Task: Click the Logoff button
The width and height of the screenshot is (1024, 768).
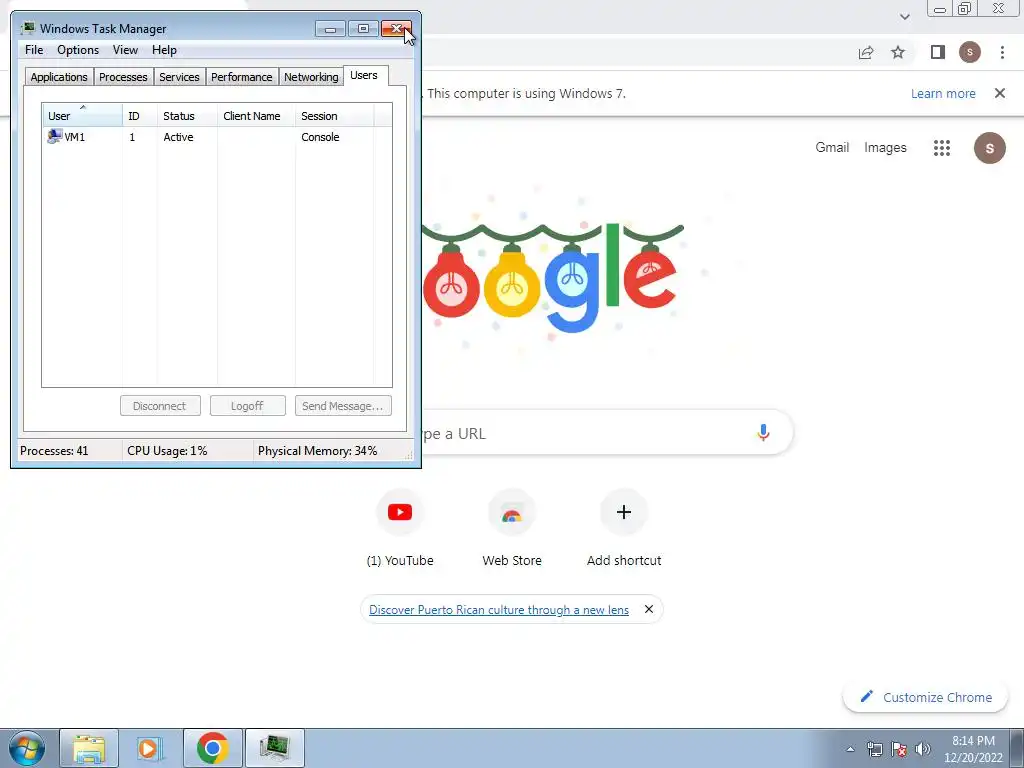Action: (x=248, y=406)
